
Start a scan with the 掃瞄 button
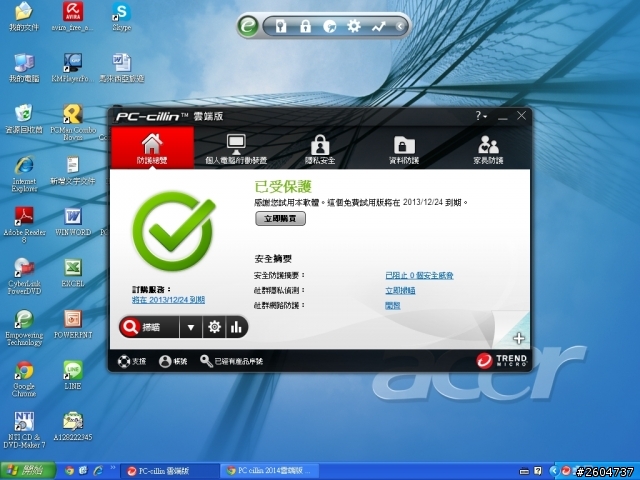(x=149, y=327)
